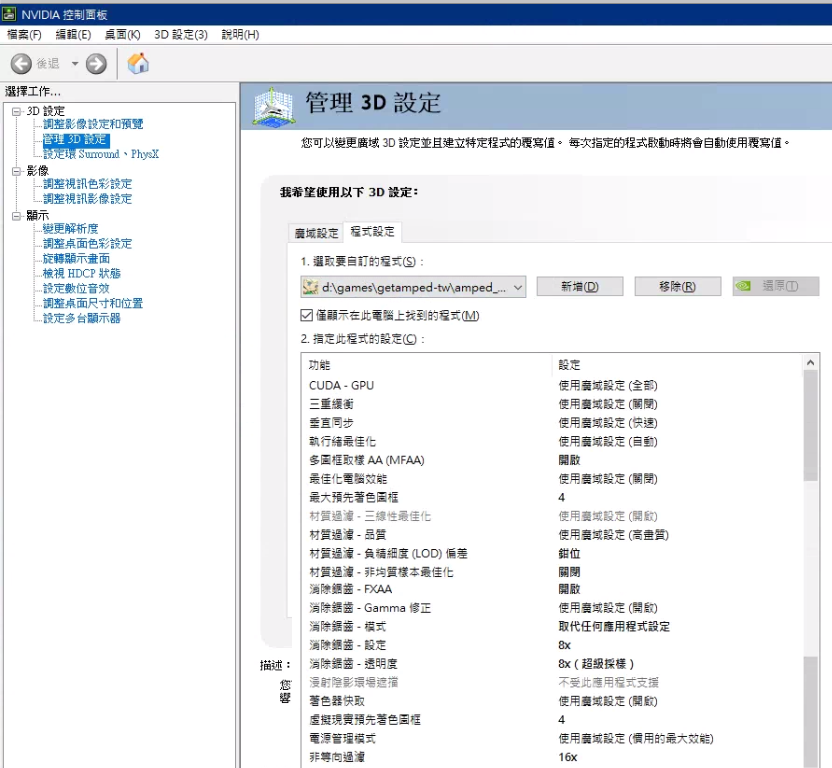Select the 消除鋸齒 - FXAA row
Screen dimensions: 832x768
[552, 589]
